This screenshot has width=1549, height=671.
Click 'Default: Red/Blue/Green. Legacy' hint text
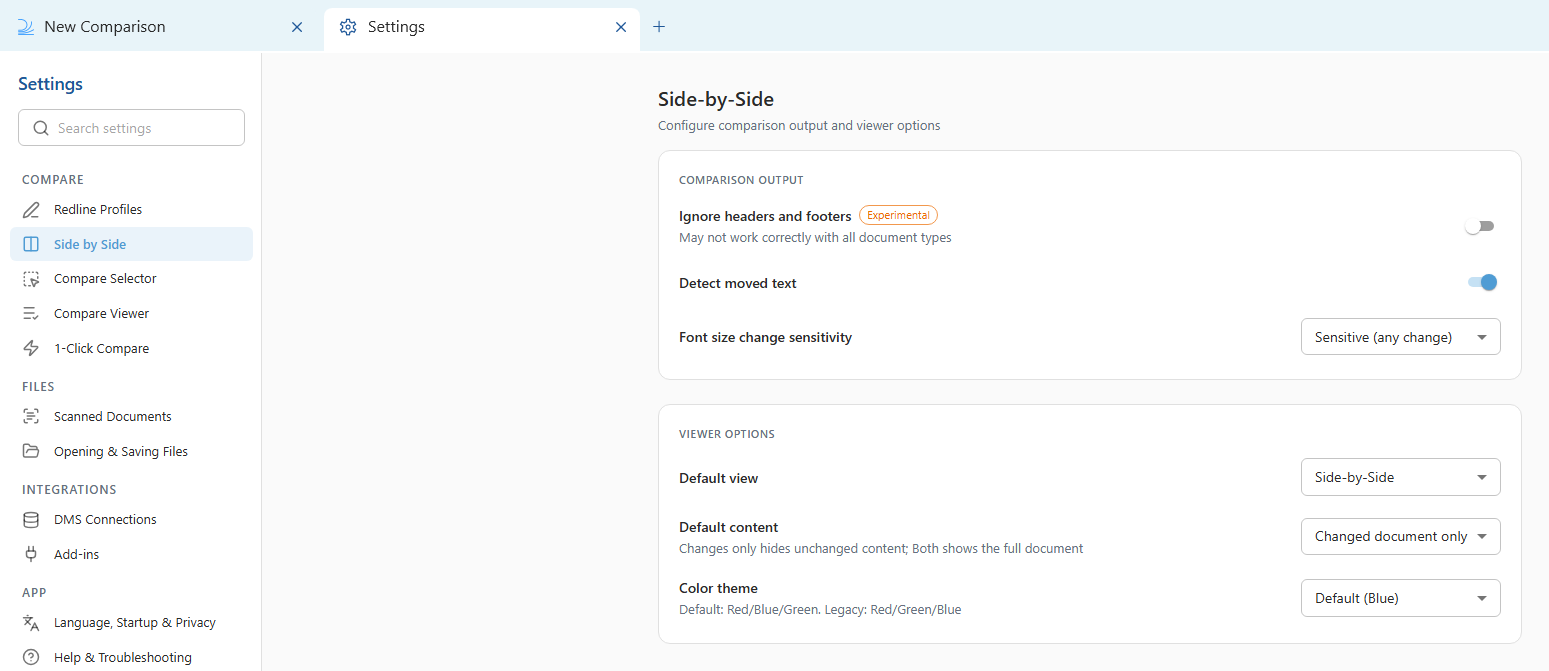coord(820,609)
